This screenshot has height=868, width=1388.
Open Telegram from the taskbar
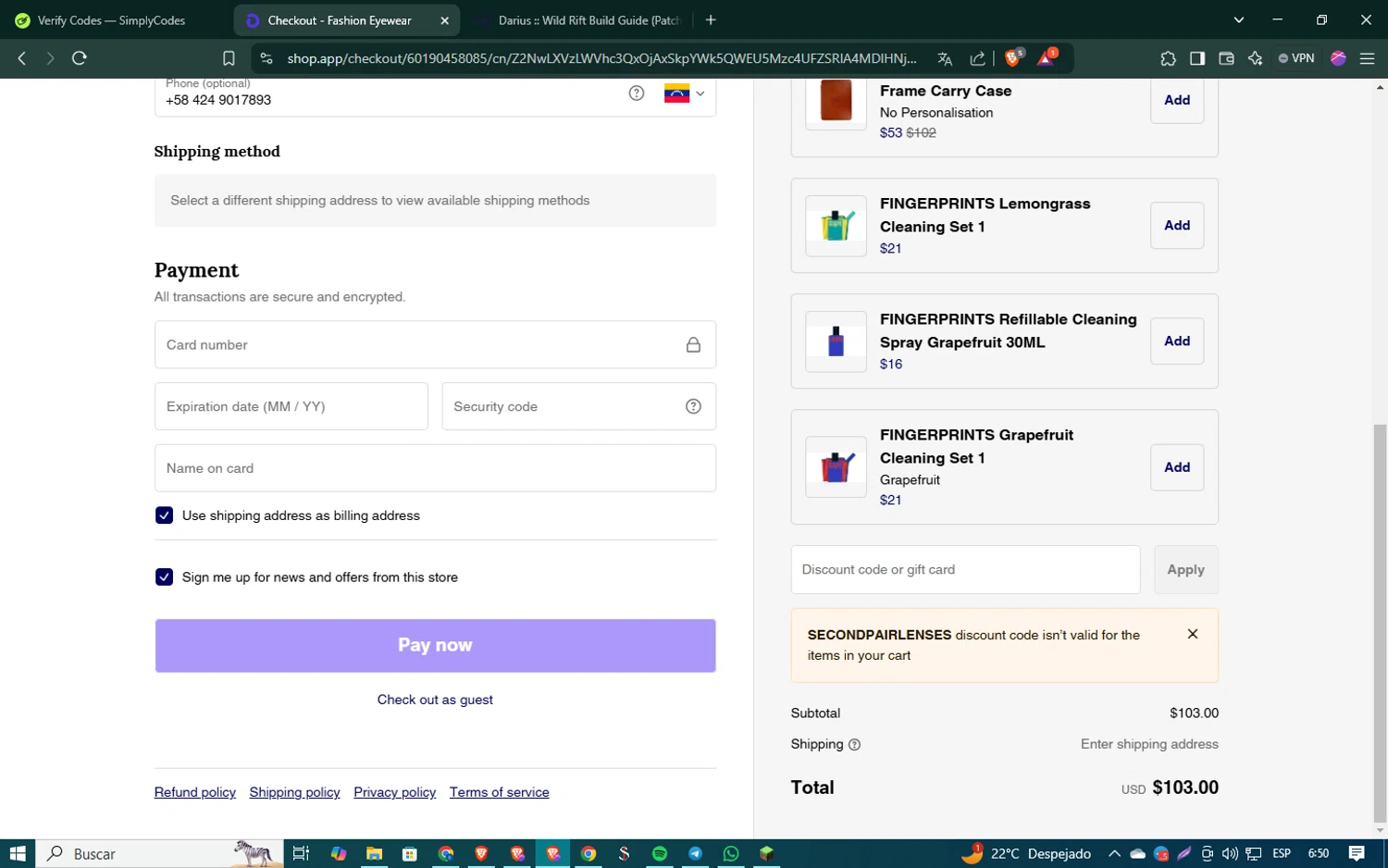tap(695, 853)
